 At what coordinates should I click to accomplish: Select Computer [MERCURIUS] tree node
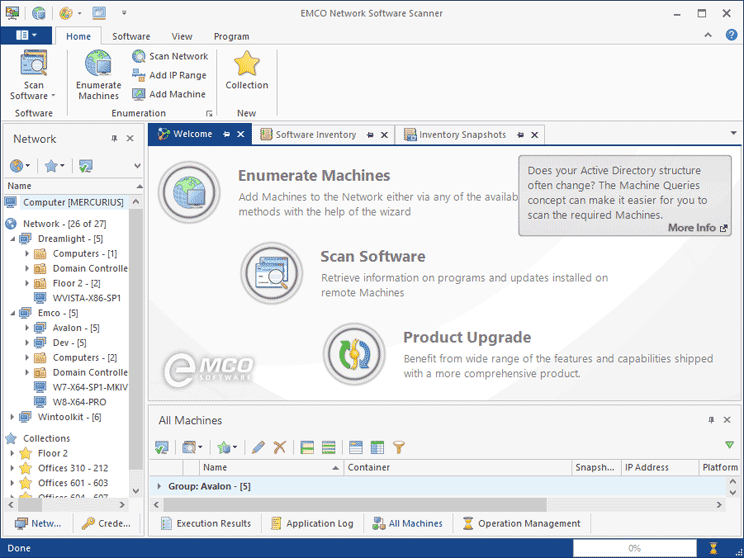click(73, 202)
